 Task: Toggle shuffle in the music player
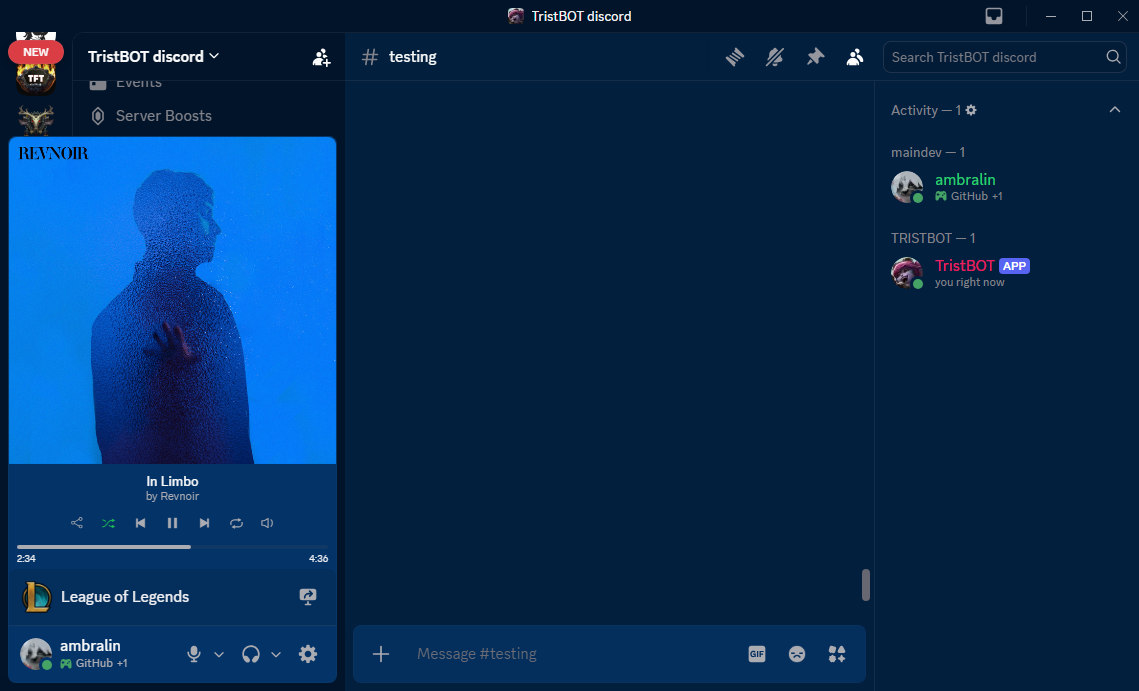click(108, 523)
